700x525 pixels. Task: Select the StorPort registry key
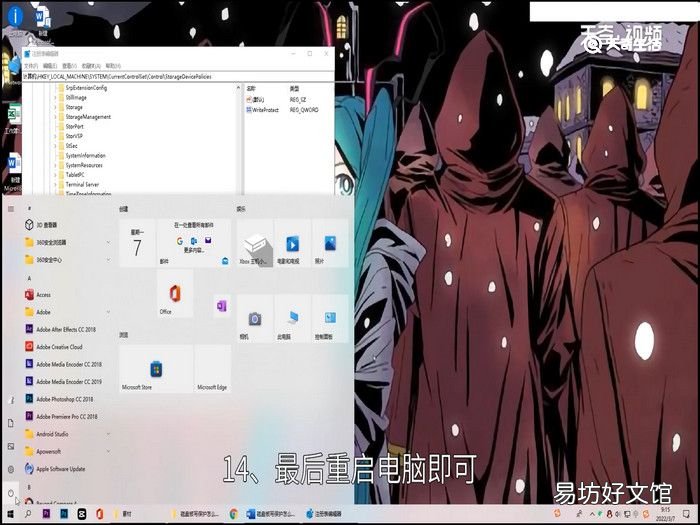pyautogui.click(x=74, y=126)
